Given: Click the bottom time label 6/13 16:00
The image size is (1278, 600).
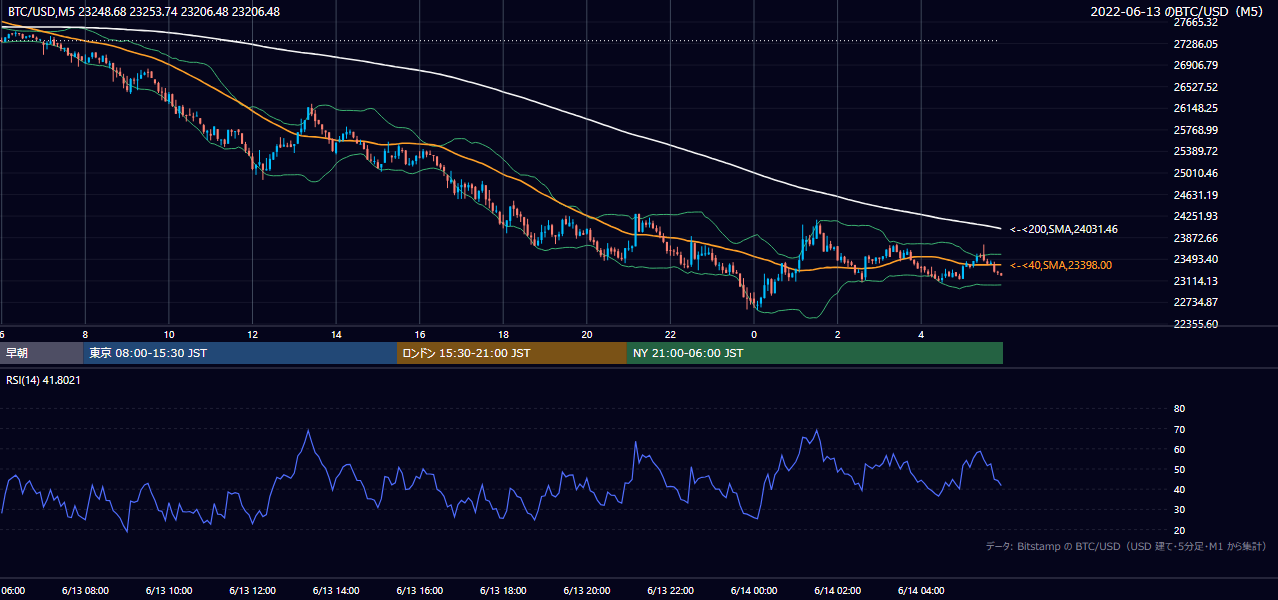Looking at the screenshot, I should click(420, 590).
